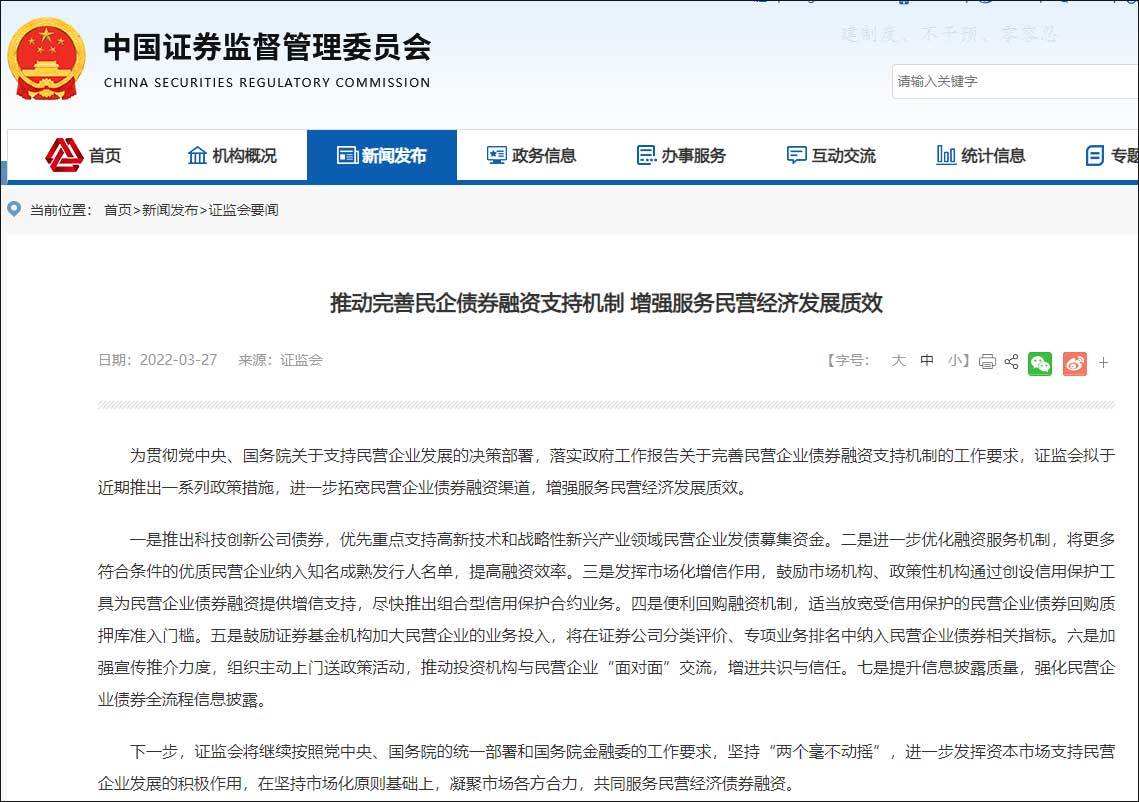
Task: Open the 办事服务 menu tab
Action: point(681,155)
